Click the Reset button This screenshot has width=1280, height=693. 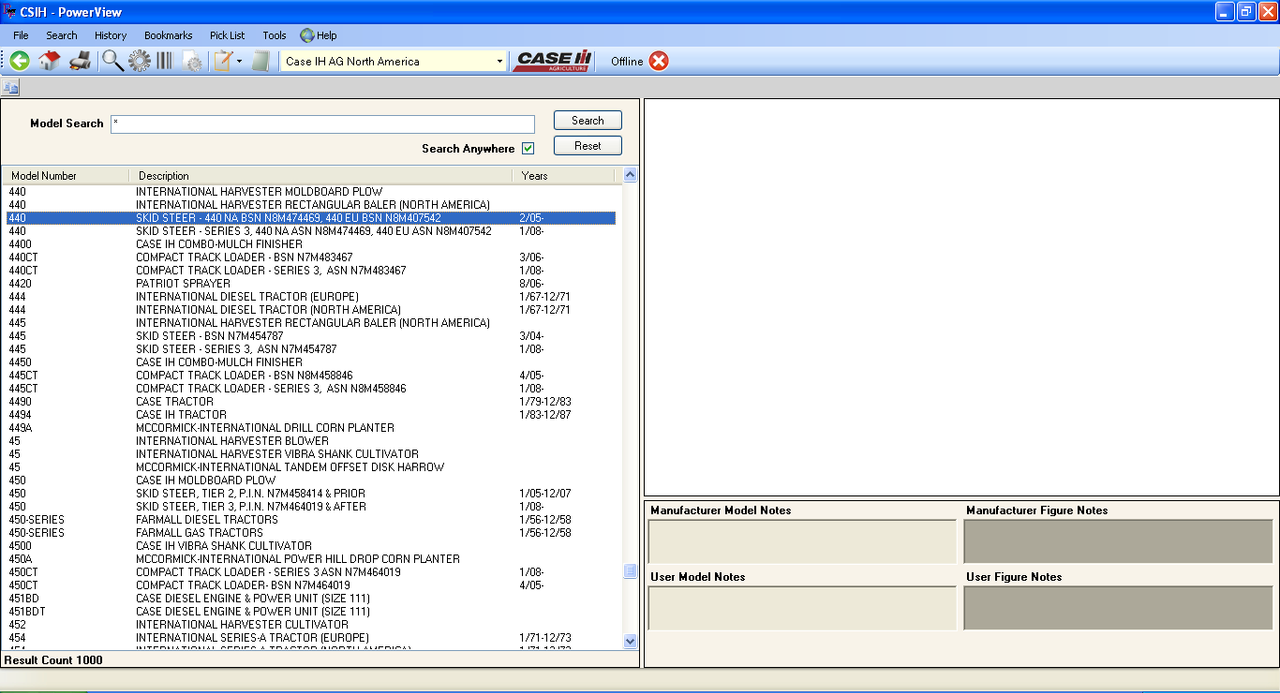pyautogui.click(x=588, y=146)
